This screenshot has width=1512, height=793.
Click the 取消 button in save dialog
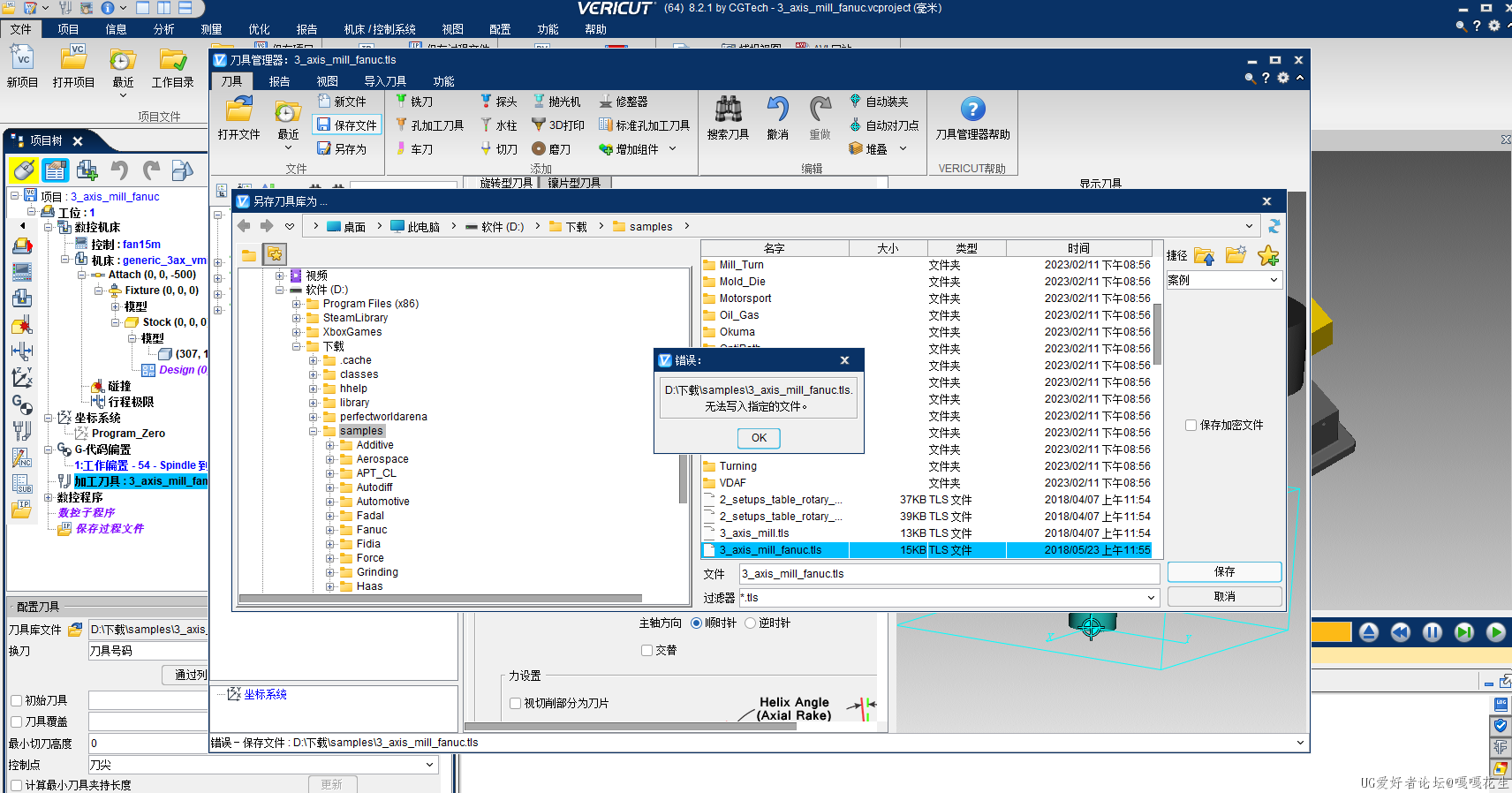[x=1224, y=597]
